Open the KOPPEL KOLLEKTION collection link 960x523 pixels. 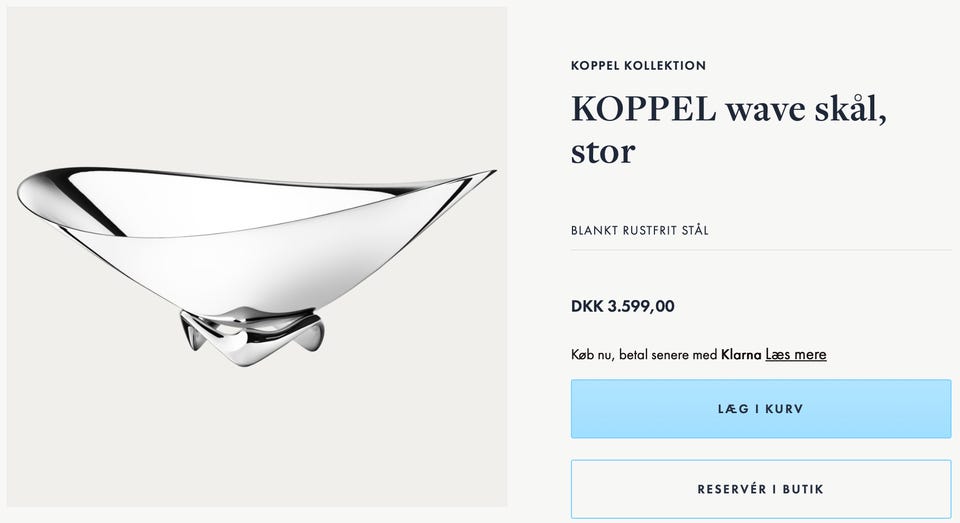click(638, 66)
